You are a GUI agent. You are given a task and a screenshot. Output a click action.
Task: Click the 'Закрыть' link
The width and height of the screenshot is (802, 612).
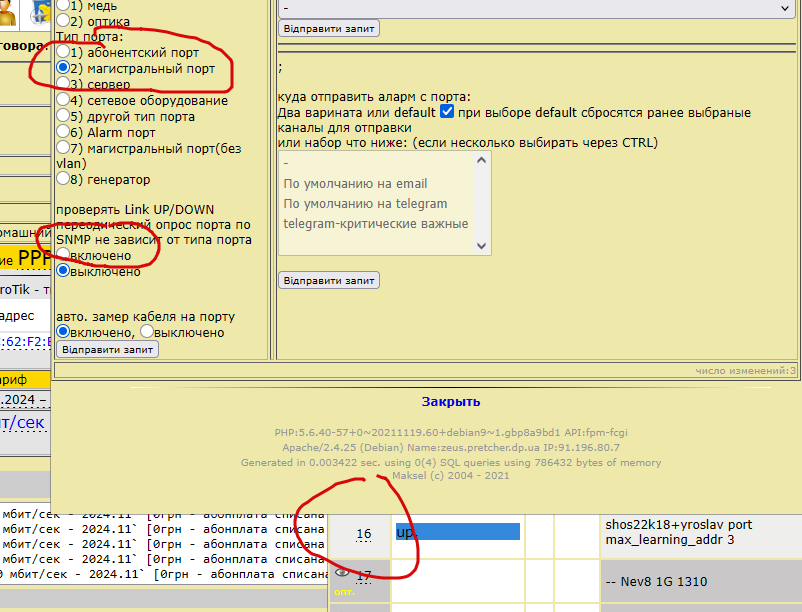pos(451,402)
